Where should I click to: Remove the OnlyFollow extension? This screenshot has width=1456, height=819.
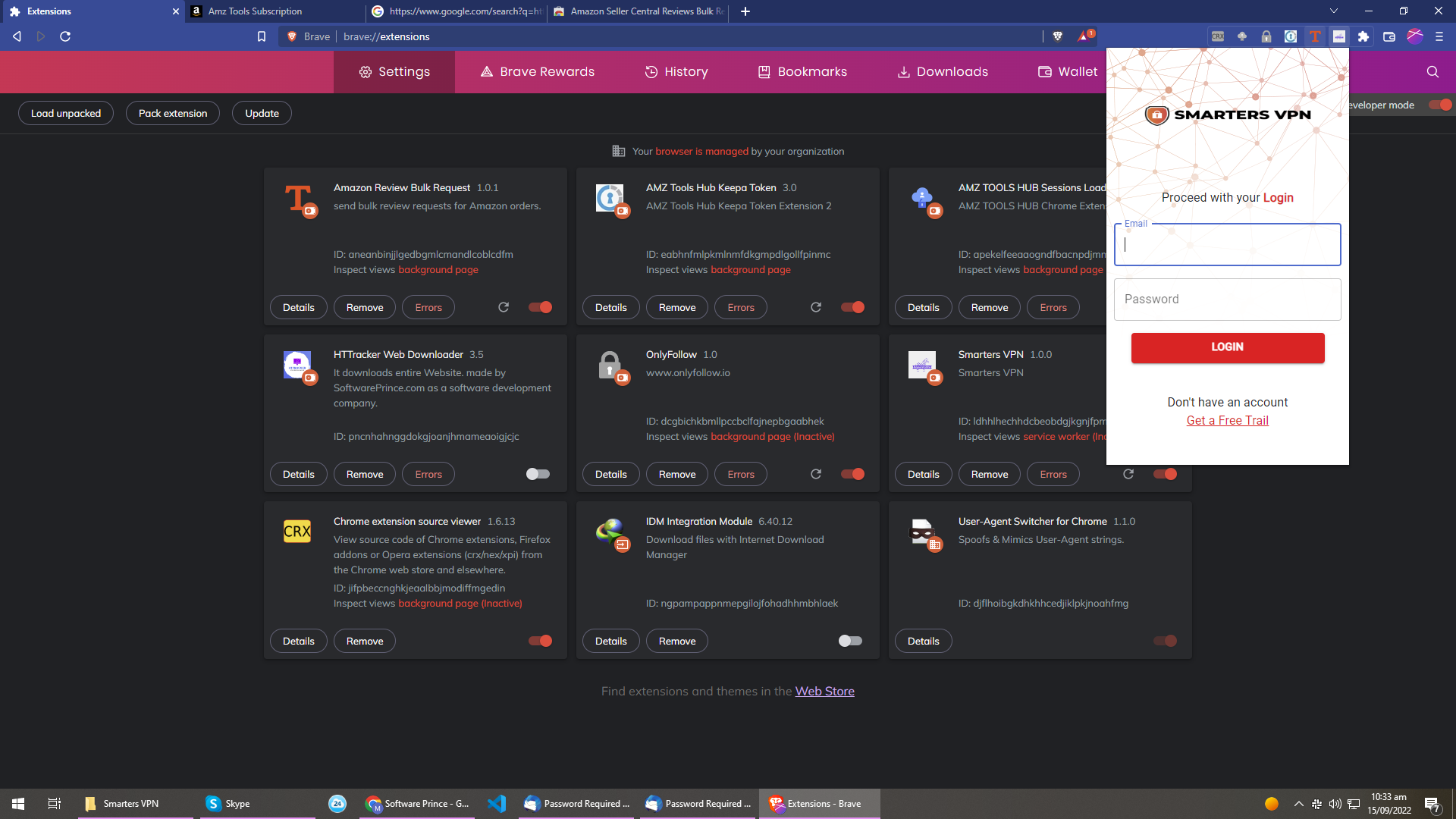tap(677, 474)
